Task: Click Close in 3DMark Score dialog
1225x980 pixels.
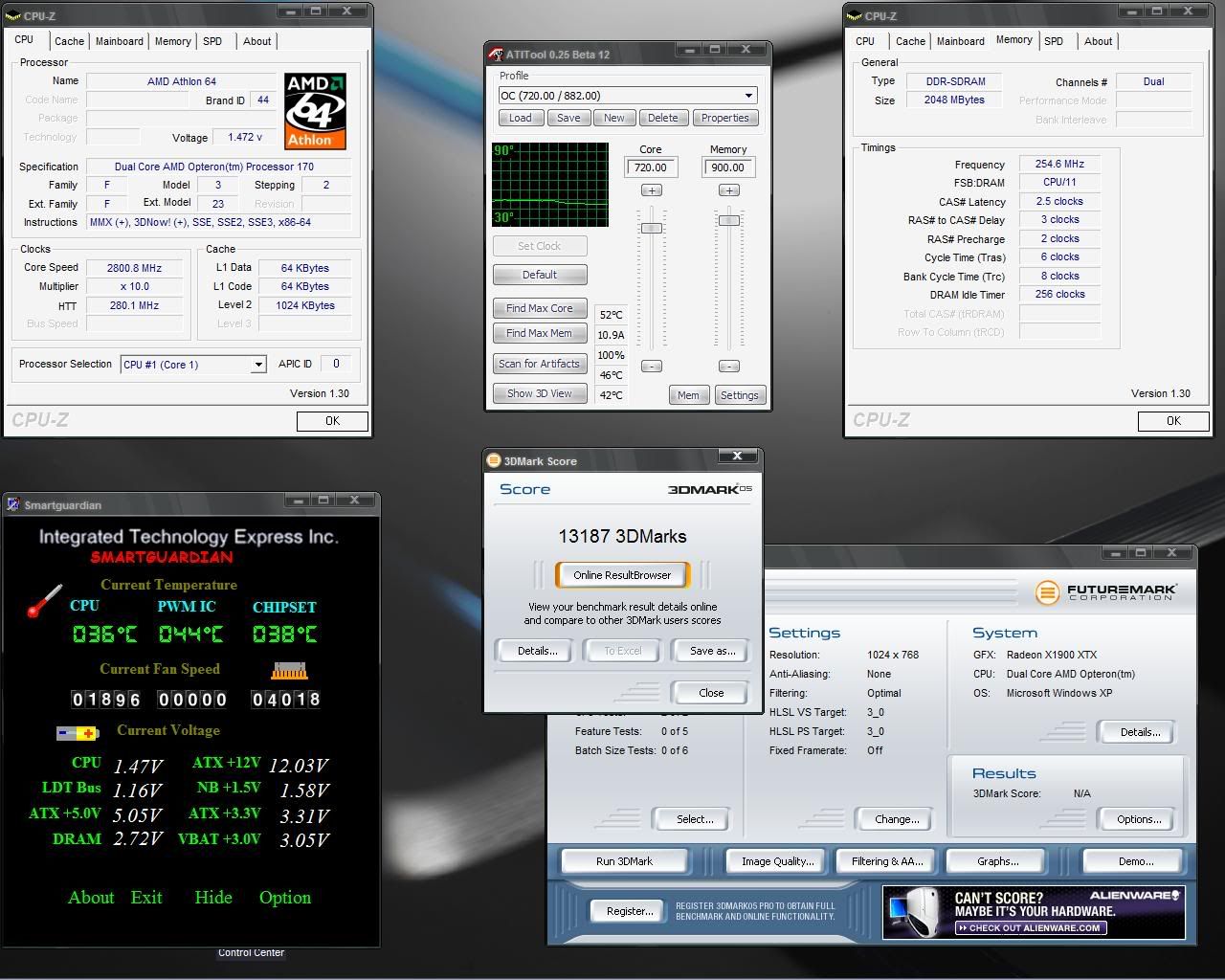Action: tap(711, 693)
